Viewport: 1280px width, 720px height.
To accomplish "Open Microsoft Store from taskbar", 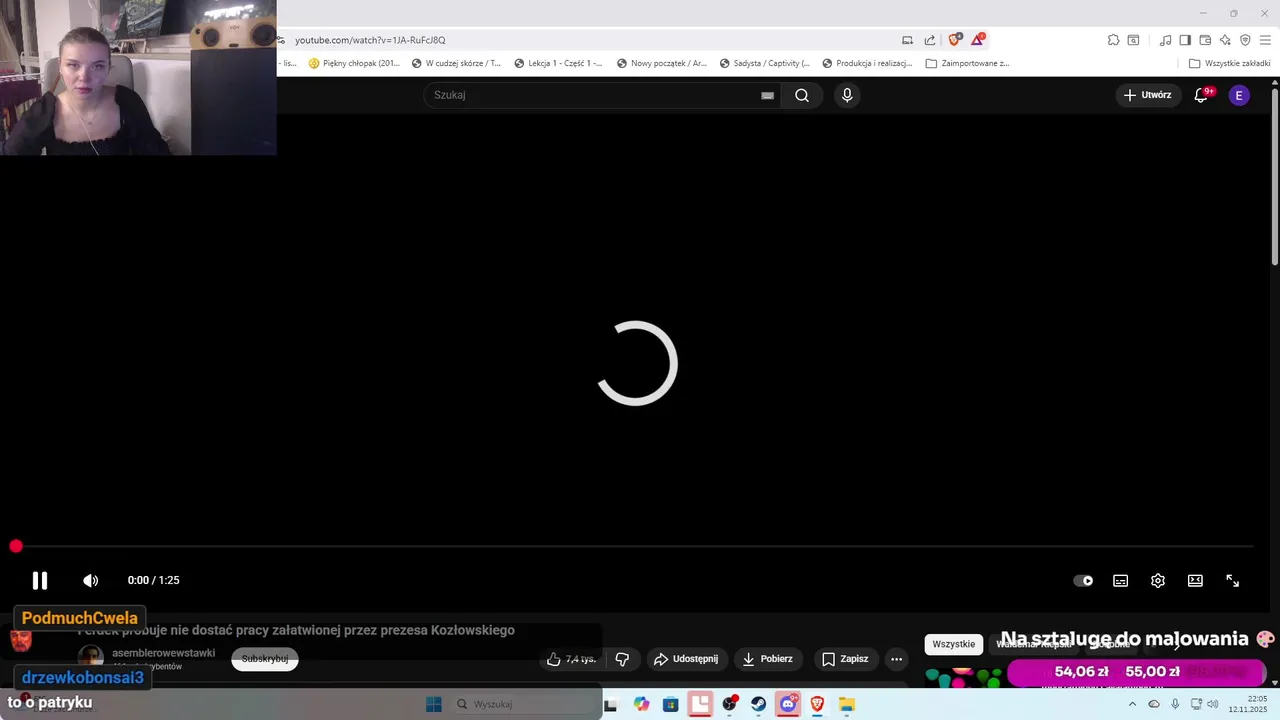I will [670, 704].
